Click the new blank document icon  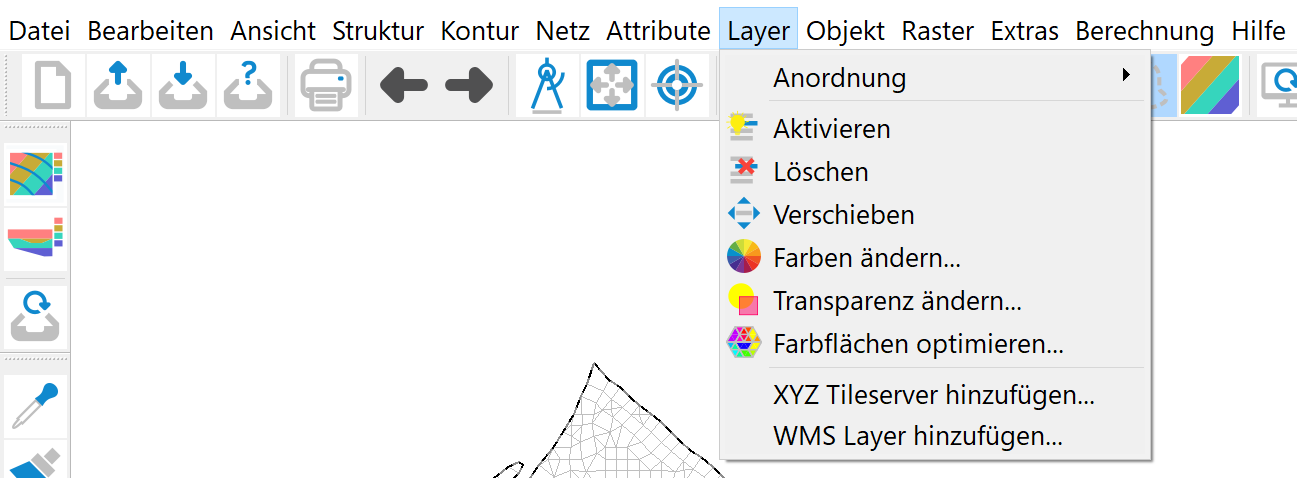(x=54, y=85)
